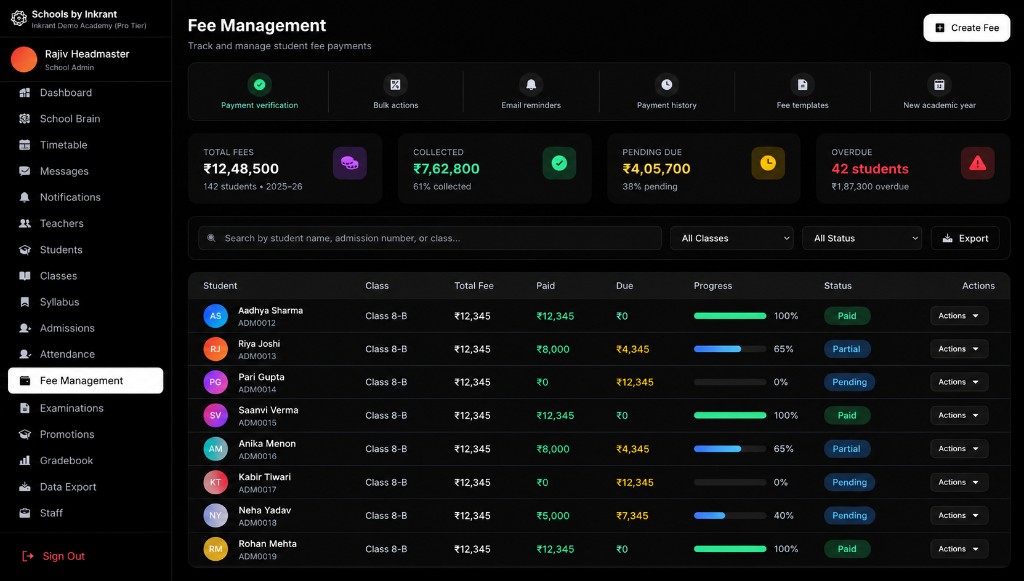Open Actions dropdown for Neha Yadav

(959, 516)
